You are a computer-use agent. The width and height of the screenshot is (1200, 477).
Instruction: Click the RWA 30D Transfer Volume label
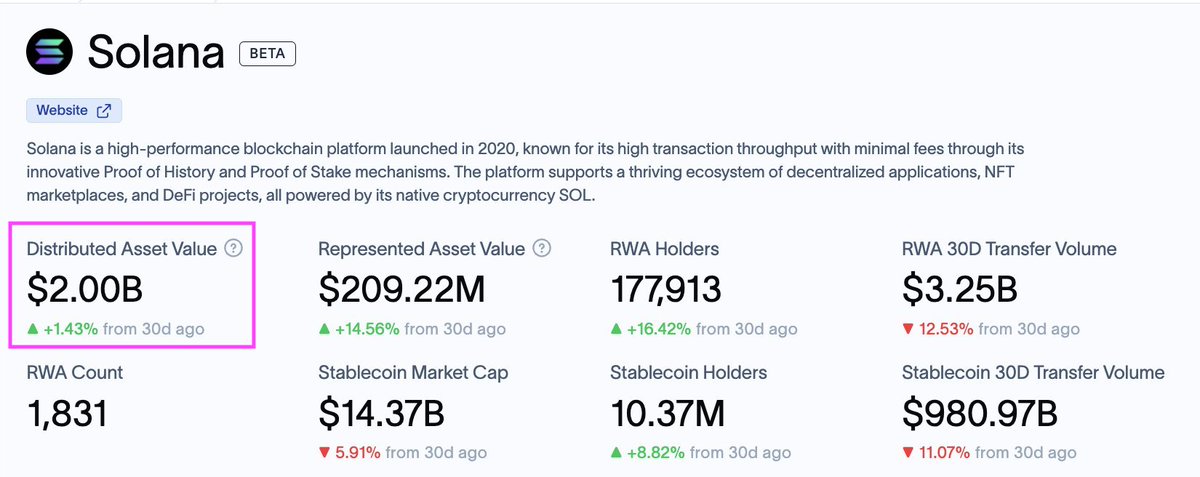coord(1009,249)
